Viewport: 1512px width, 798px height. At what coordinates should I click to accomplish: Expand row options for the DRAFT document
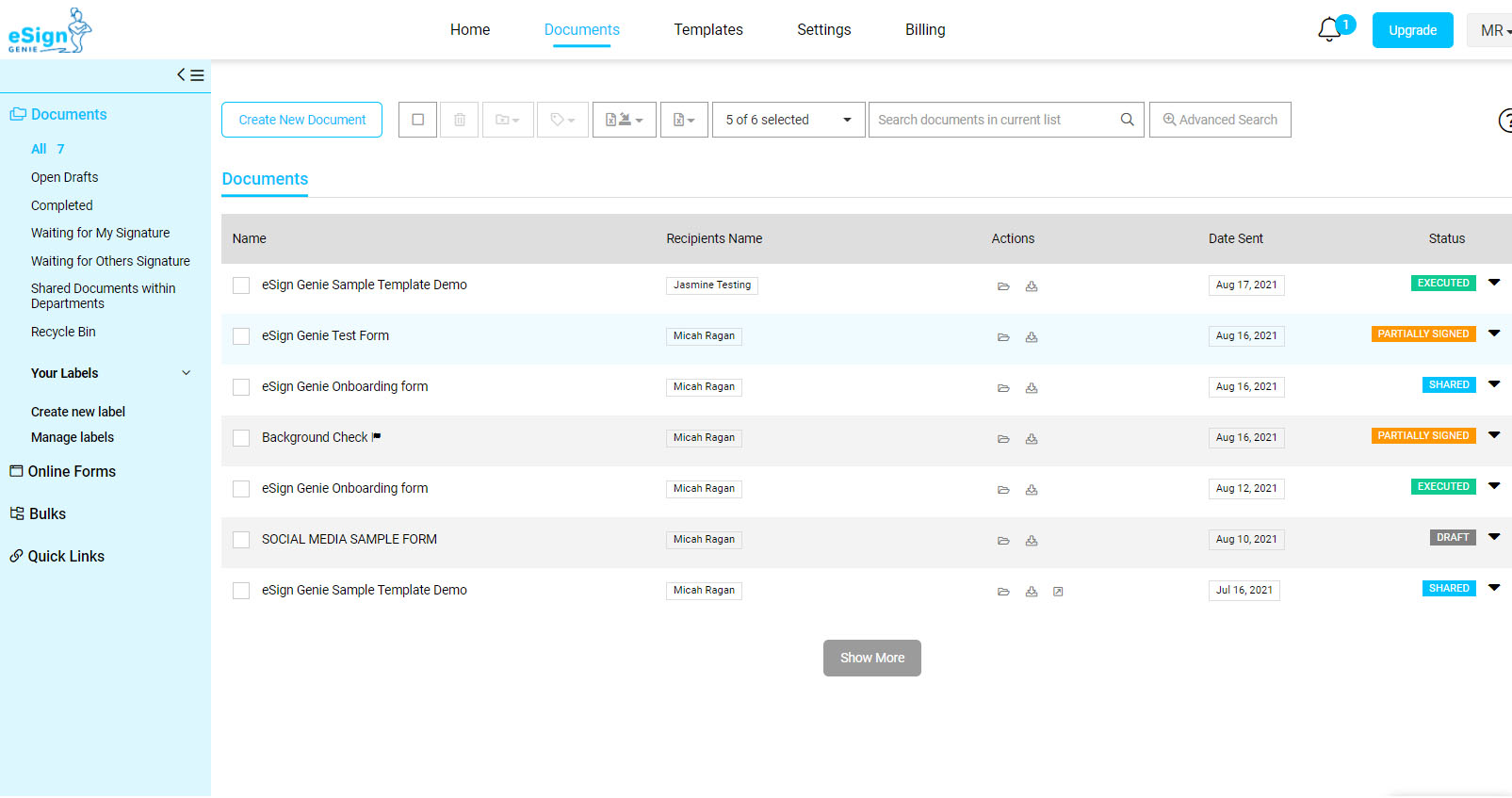(1494, 536)
